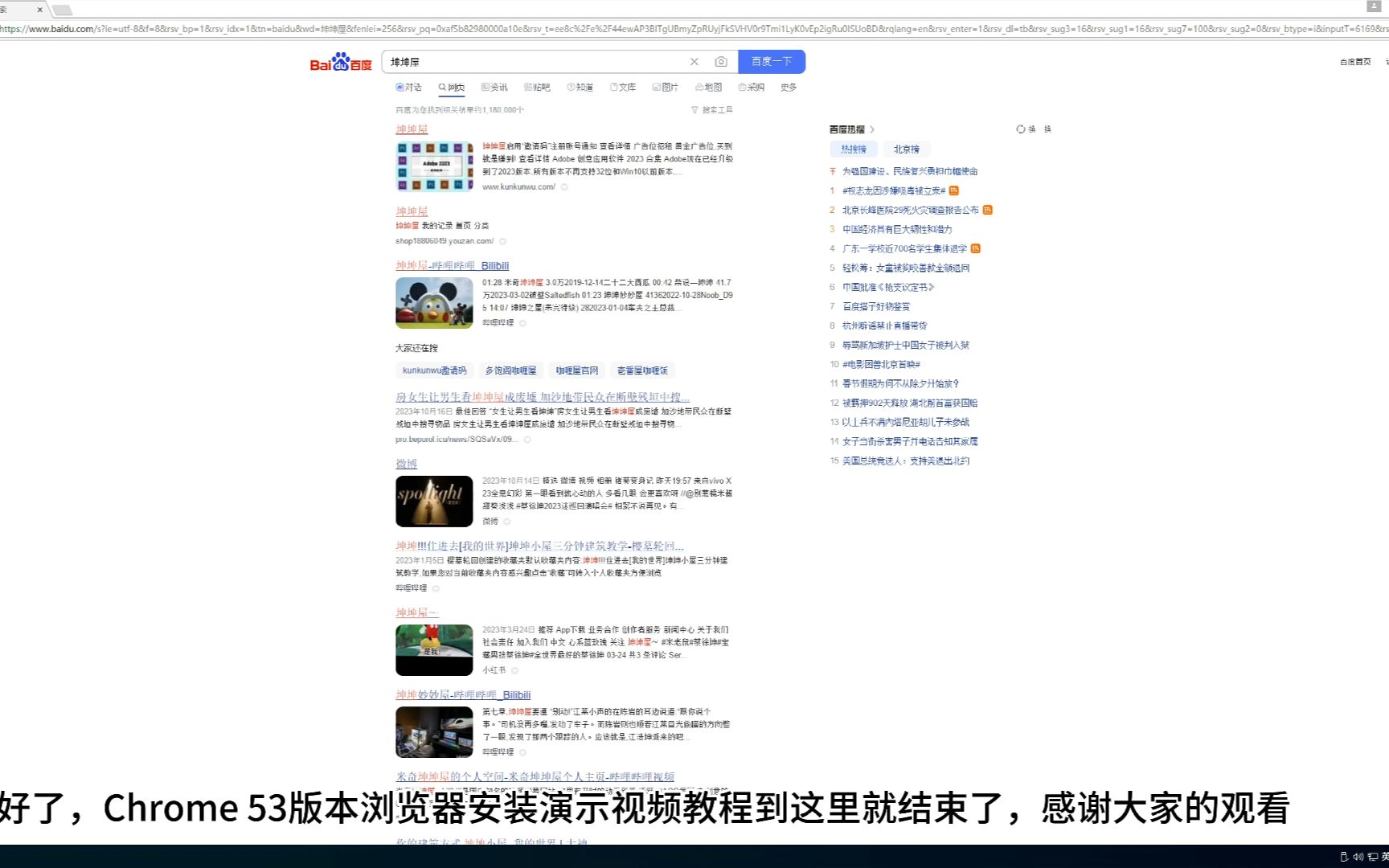Open the 房女生让男生看坤坤屋 news result
Screen dimensions: 1389x868
coord(543,398)
